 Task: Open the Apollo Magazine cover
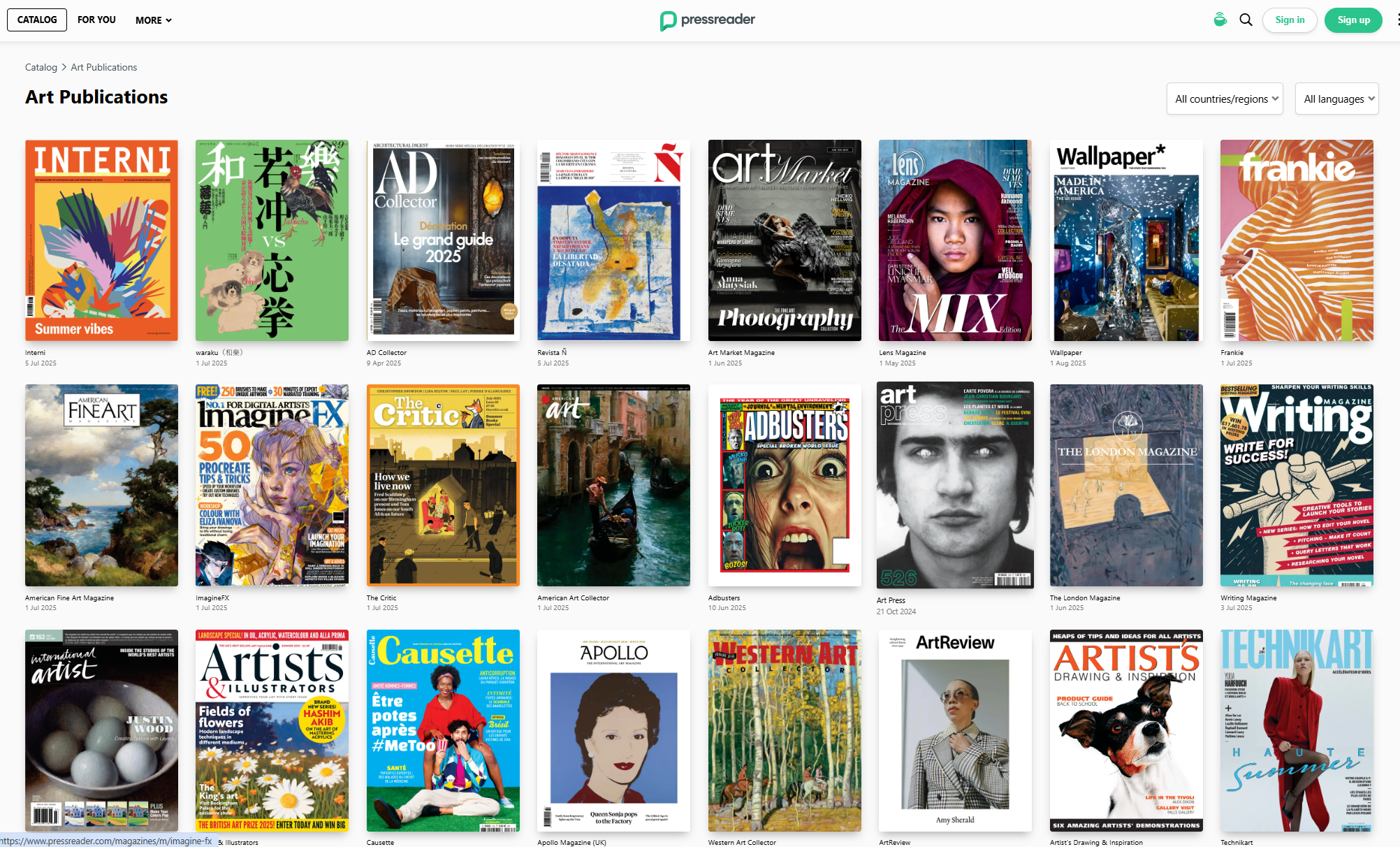(613, 730)
